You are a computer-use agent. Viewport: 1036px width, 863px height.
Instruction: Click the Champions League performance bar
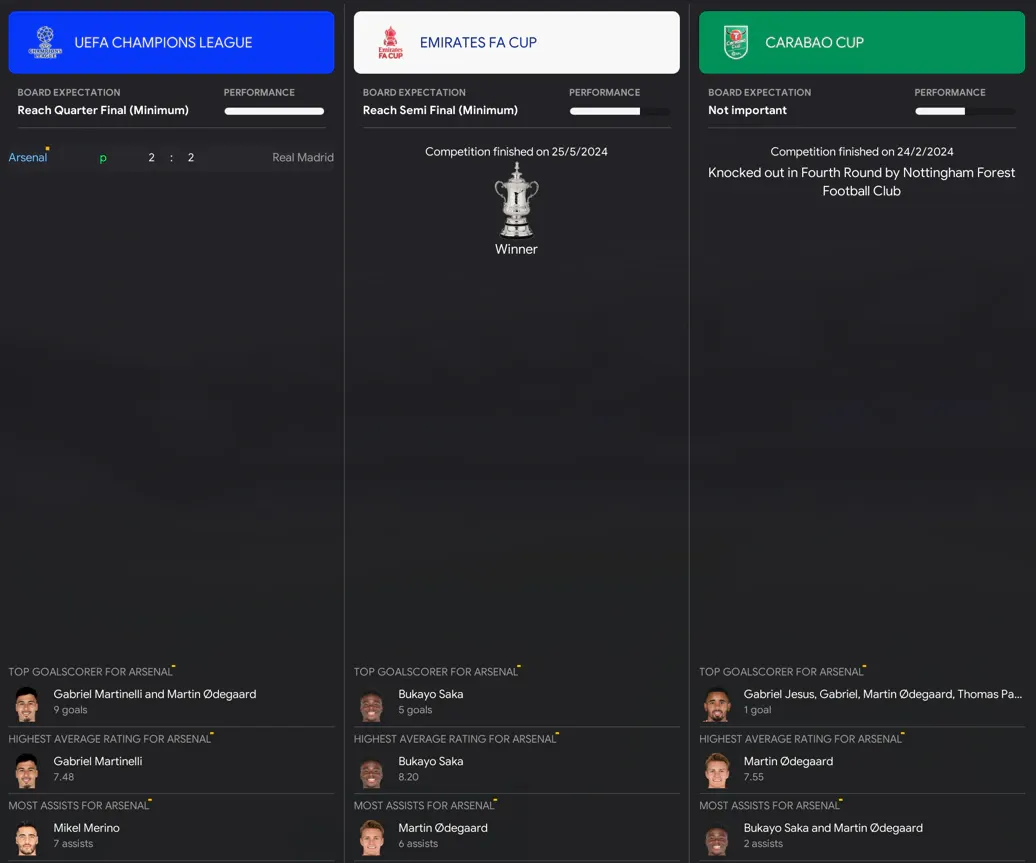coord(274,111)
